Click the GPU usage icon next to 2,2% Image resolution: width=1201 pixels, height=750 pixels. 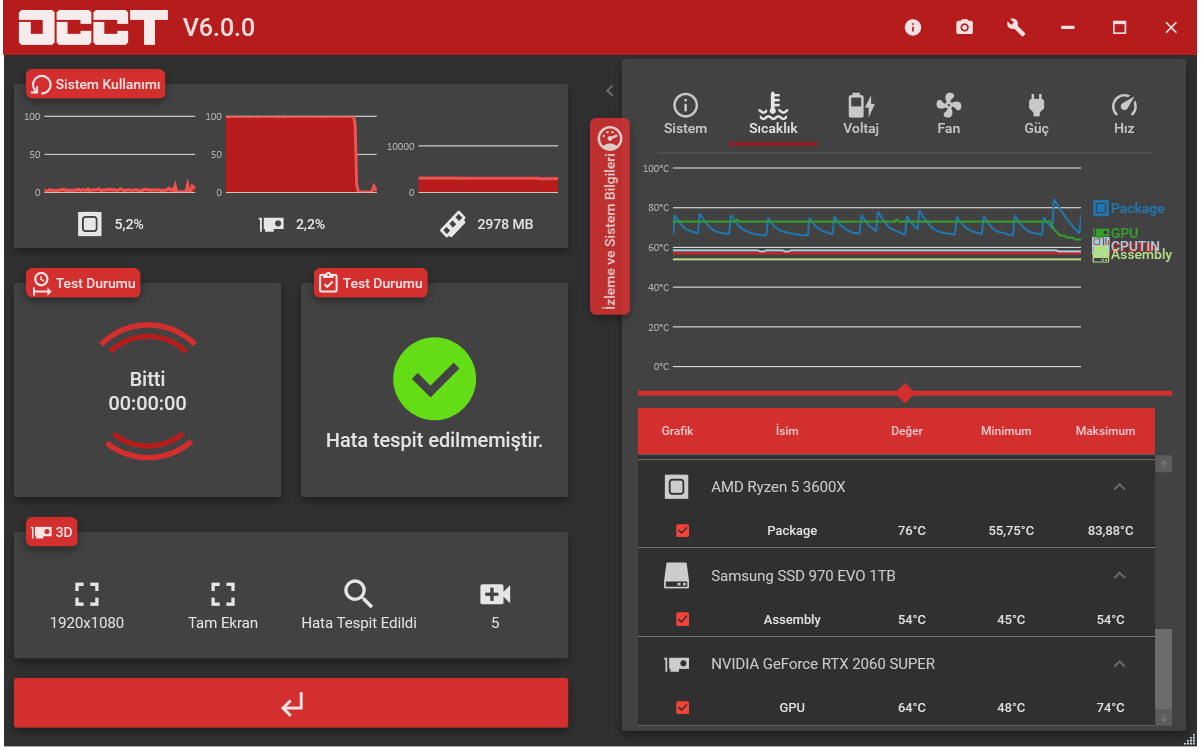tap(271, 225)
